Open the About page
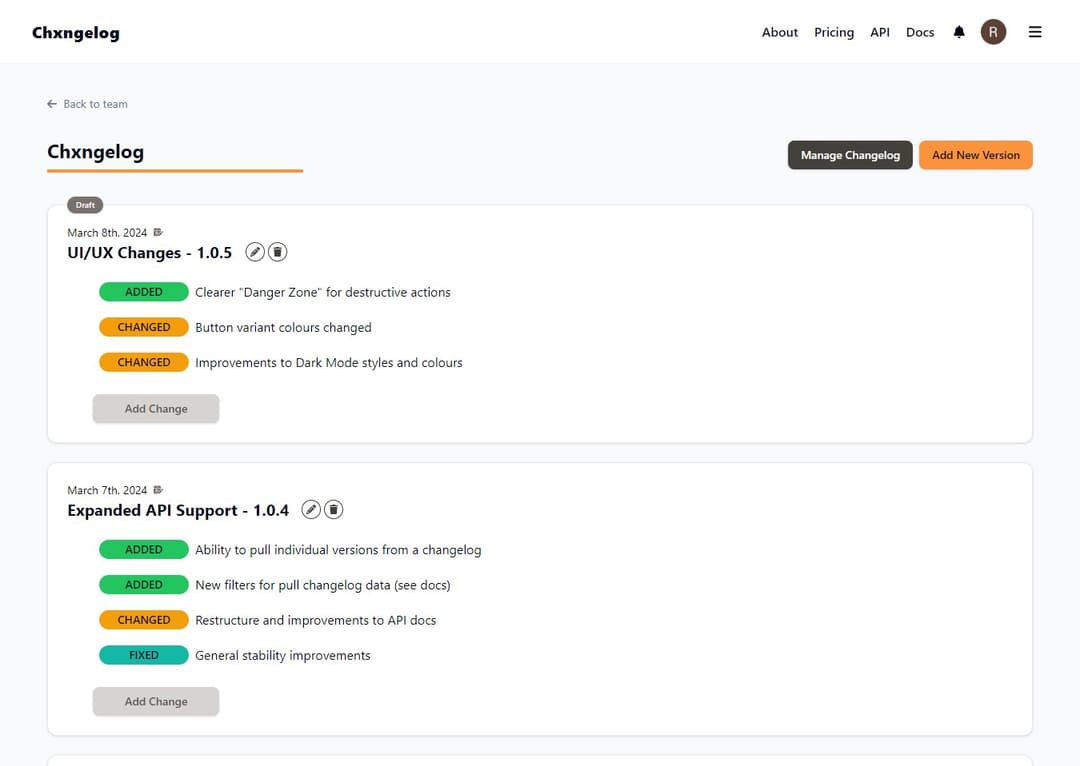This screenshot has height=766, width=1080. pyautogui.click(x=780, y=32)
